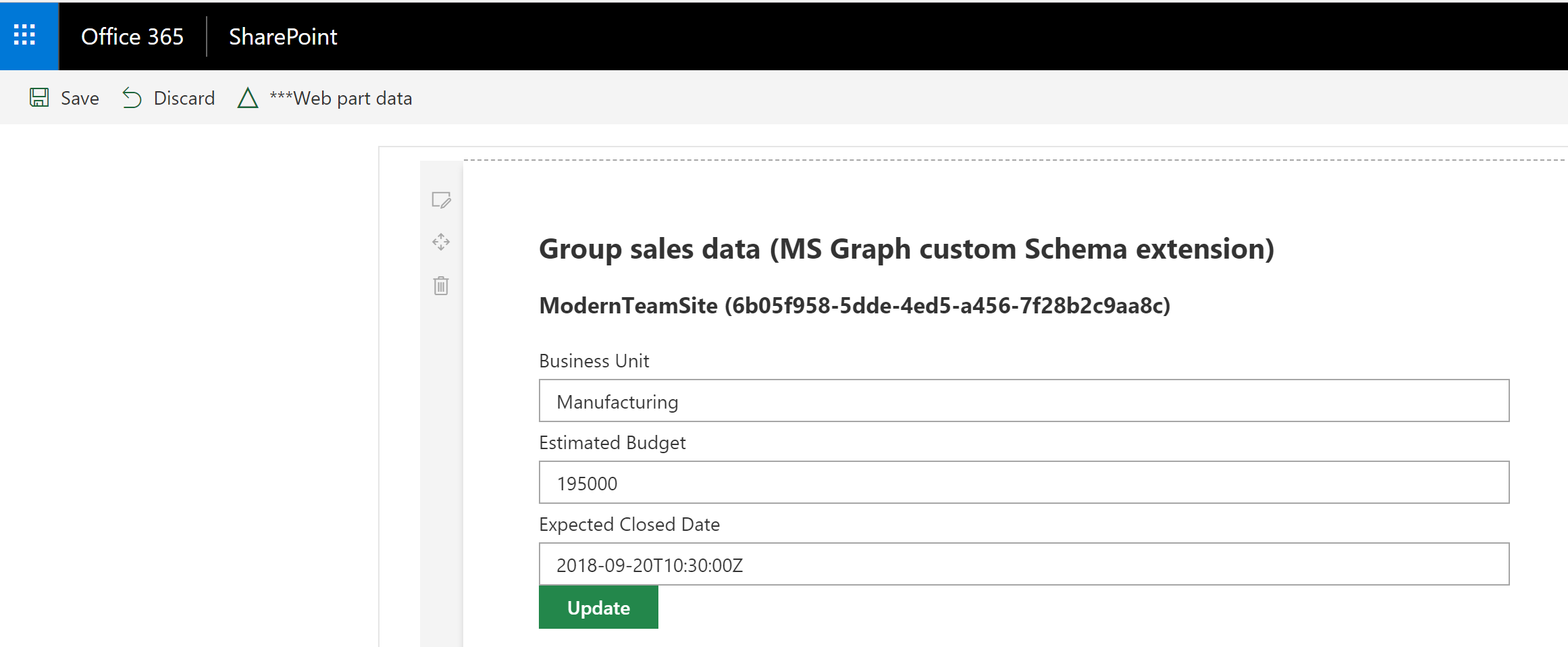
Task: Click into the Expected Closed Date field
Action: 1024,565
